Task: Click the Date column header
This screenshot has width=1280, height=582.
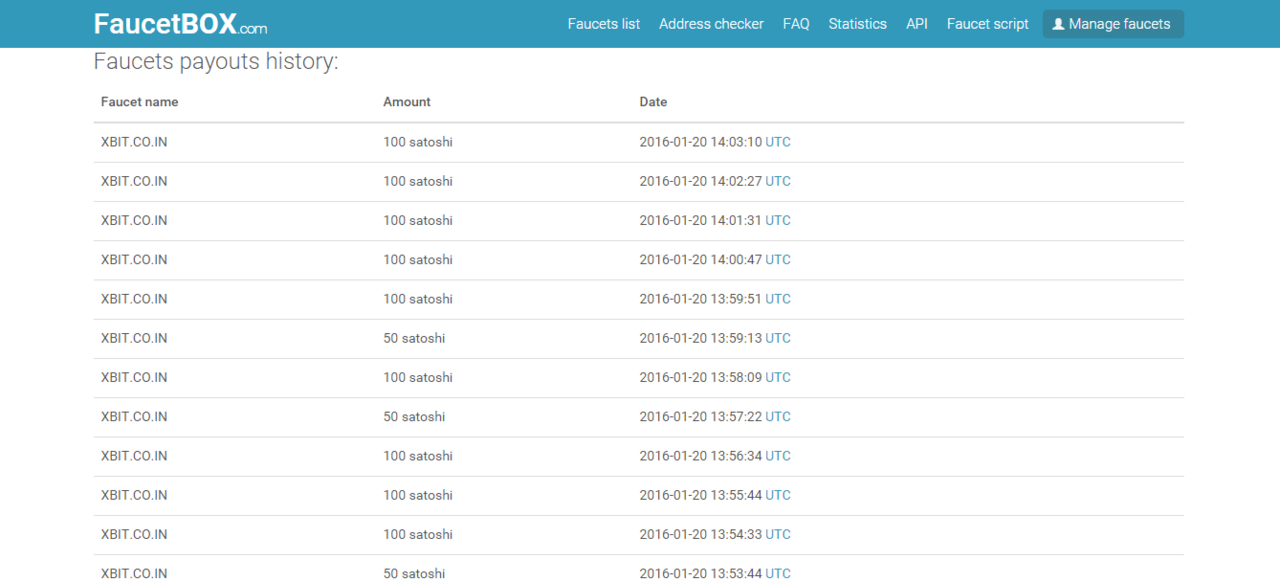Action: tap(653, 102)
